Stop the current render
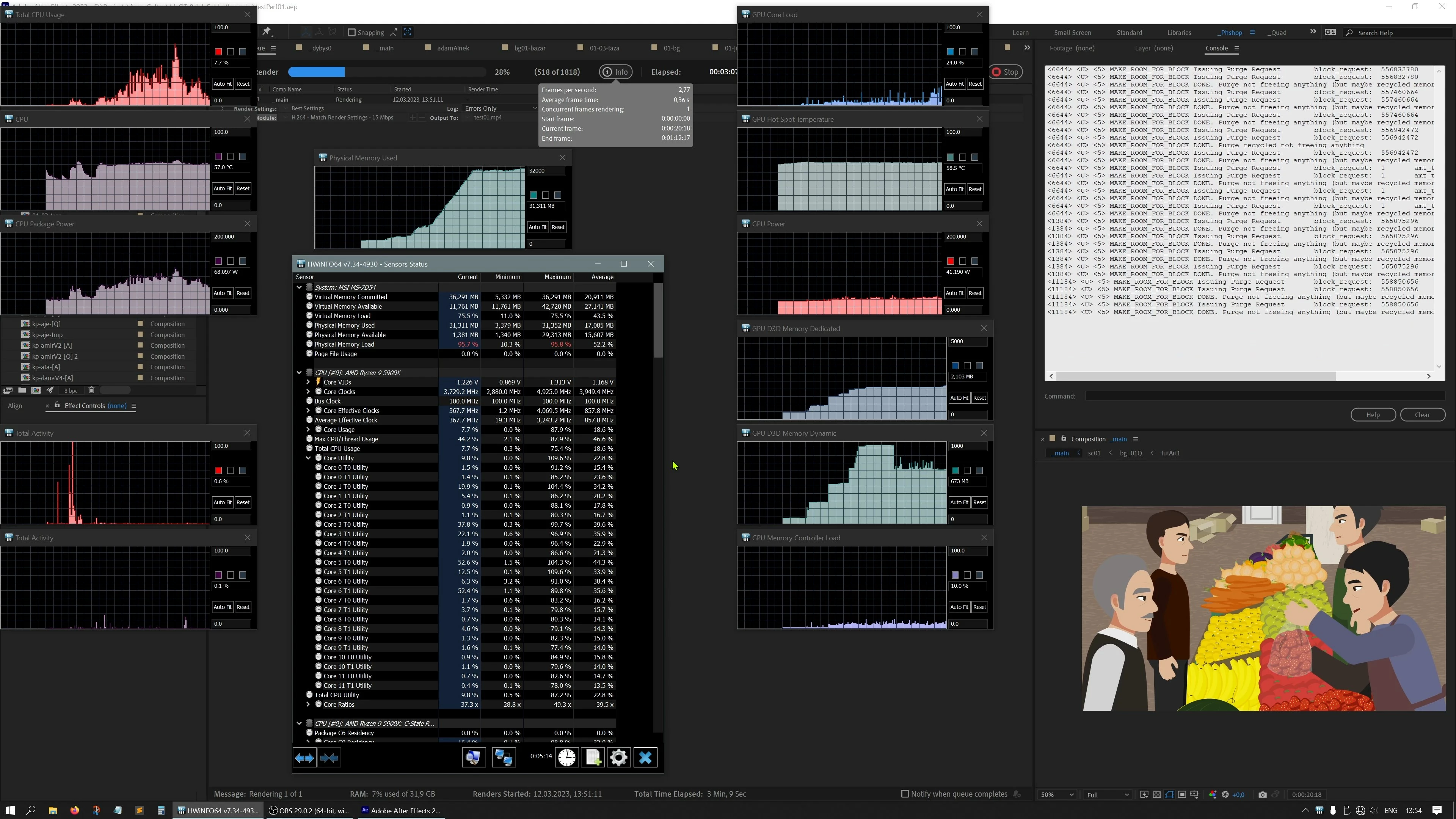Image resolution: width=1456 pixels, height=819 pixels. coord(1006,72)
